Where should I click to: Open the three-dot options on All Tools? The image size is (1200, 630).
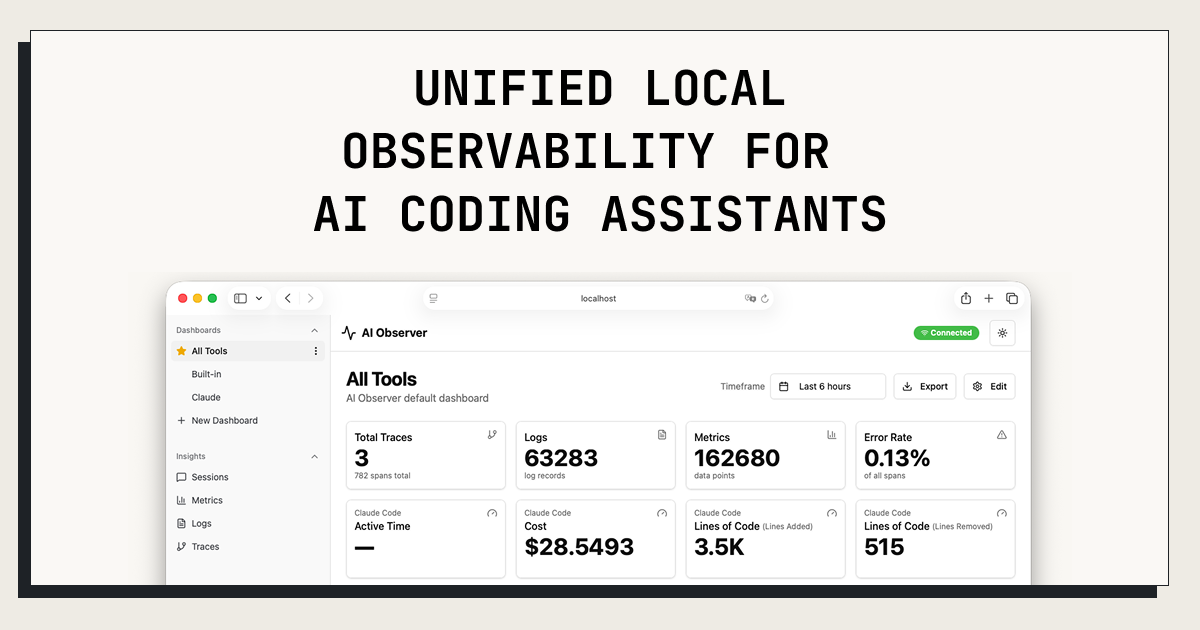(x=316, y=351)
